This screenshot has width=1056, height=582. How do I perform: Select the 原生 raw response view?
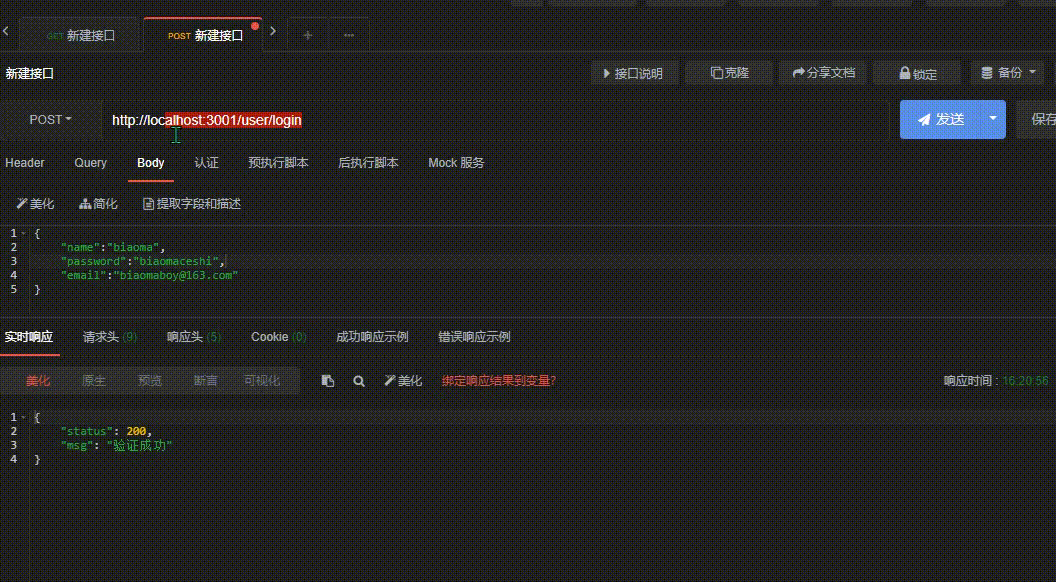pos(94,381)
